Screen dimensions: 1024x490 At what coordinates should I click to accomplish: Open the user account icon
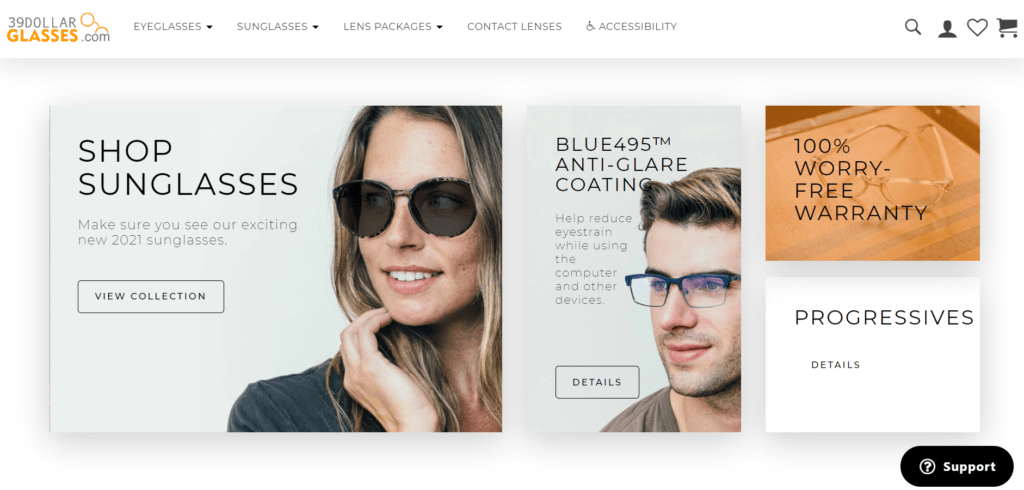coord(947,28)
